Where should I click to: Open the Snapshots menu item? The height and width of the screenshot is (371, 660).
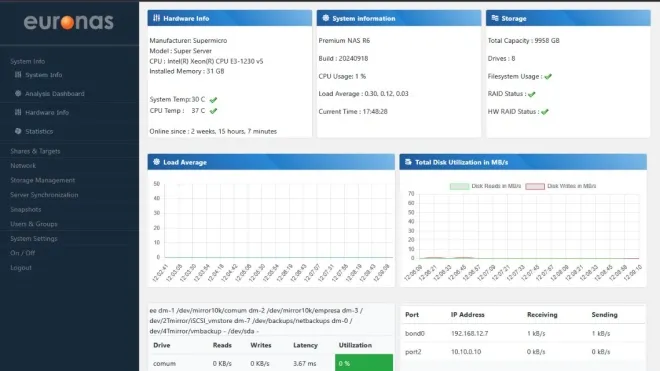pyautogui.click(x=26, y=209)
